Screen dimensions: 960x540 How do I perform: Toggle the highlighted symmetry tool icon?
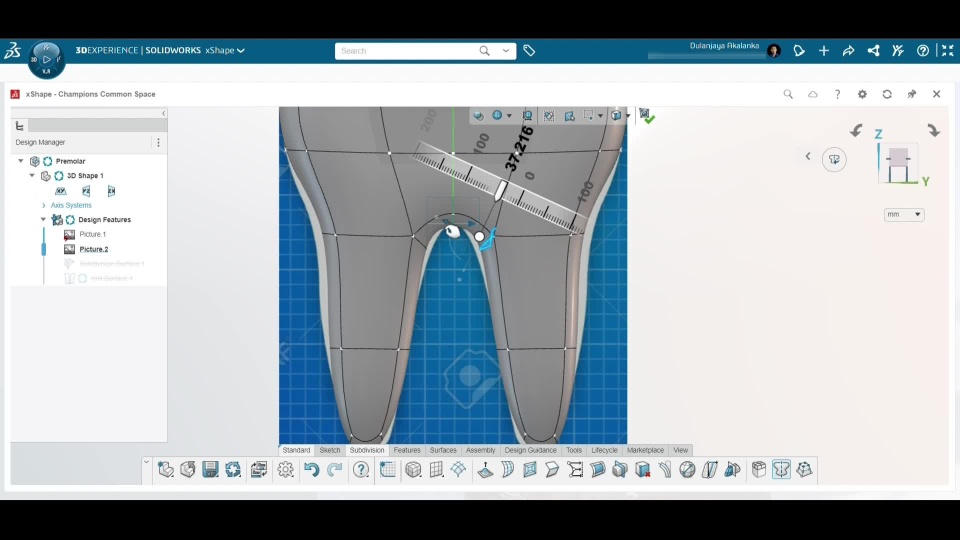(x=781, y=470)
